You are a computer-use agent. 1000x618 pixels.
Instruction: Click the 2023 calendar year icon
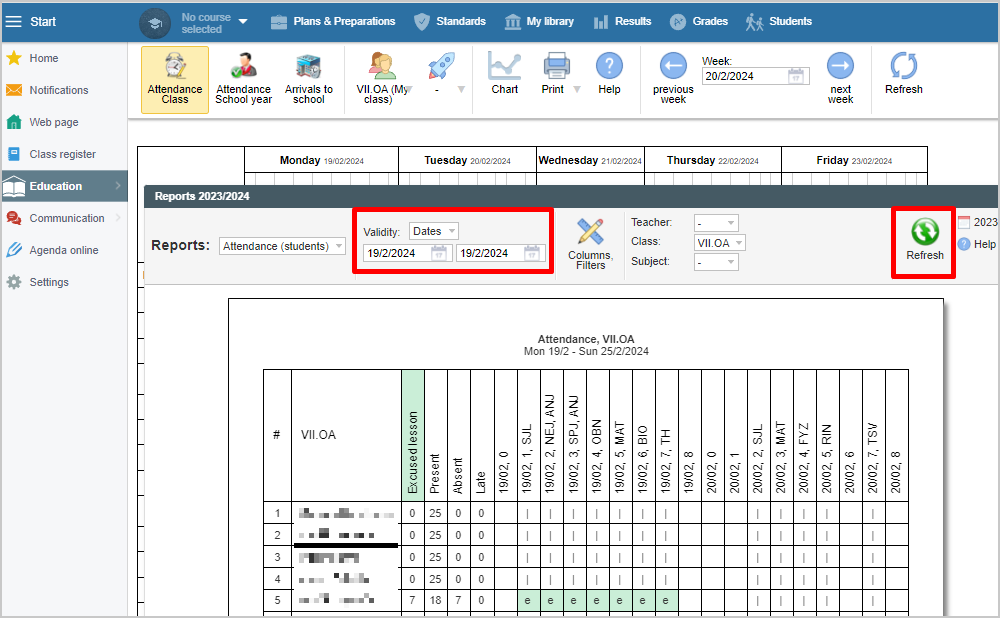(964, 222)
